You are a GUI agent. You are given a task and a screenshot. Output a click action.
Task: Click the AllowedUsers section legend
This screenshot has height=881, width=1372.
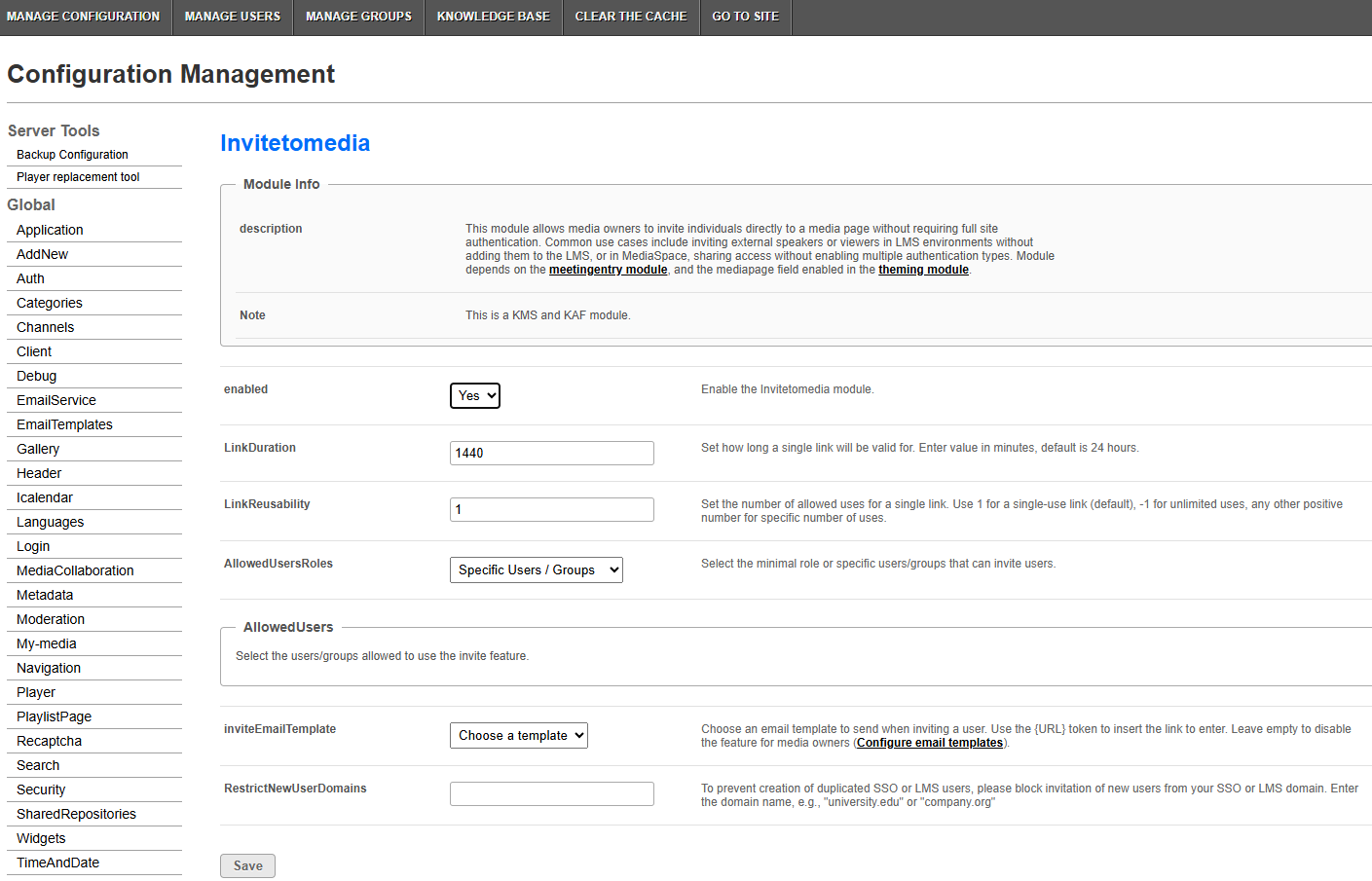pyautogui.click(x=288, y=627)
